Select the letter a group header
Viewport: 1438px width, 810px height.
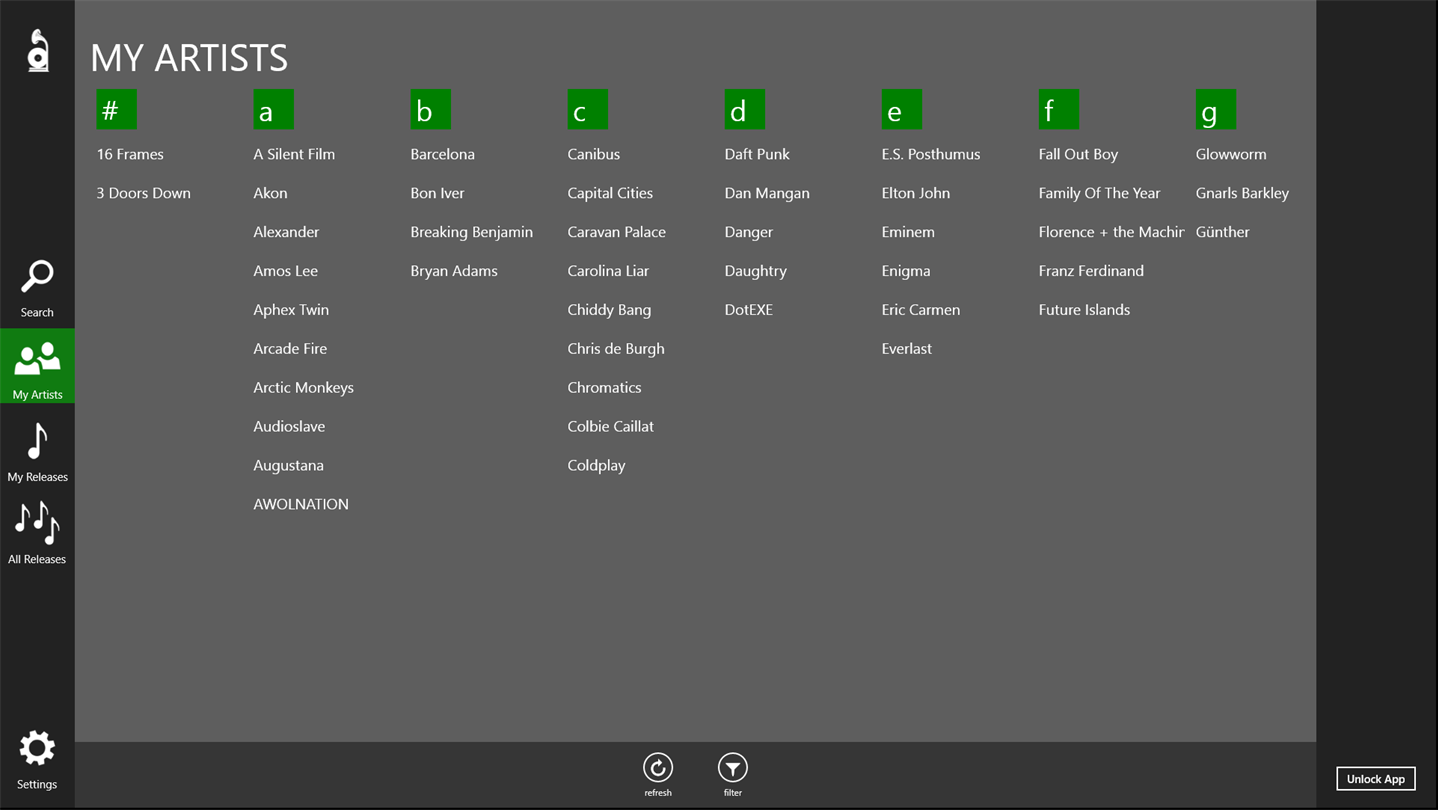pyautogui.click(x=274, y=110)
